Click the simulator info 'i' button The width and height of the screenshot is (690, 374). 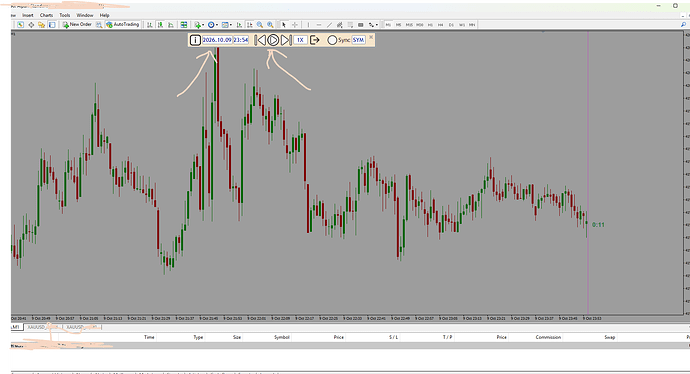coord(195,40)
